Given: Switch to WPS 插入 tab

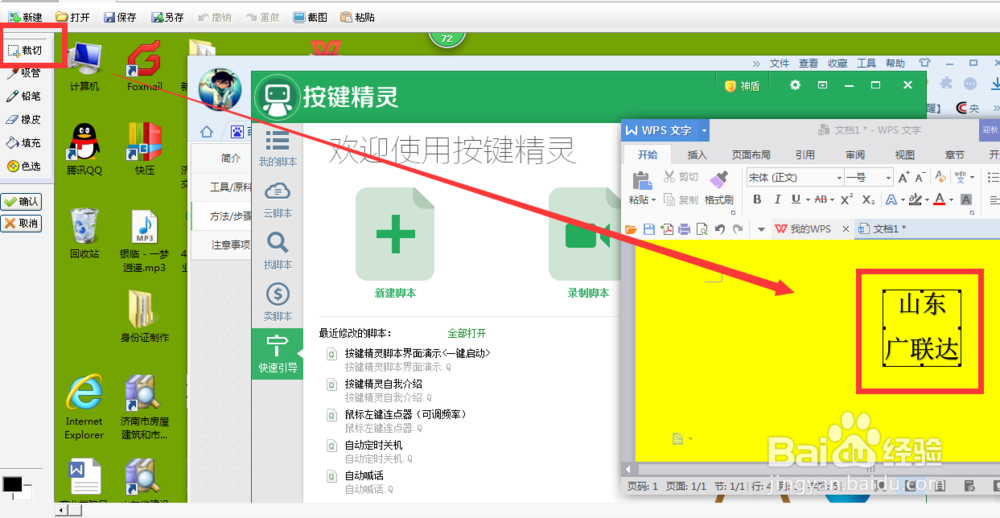Looking at the screenshot, I should (x=697, y=155).
